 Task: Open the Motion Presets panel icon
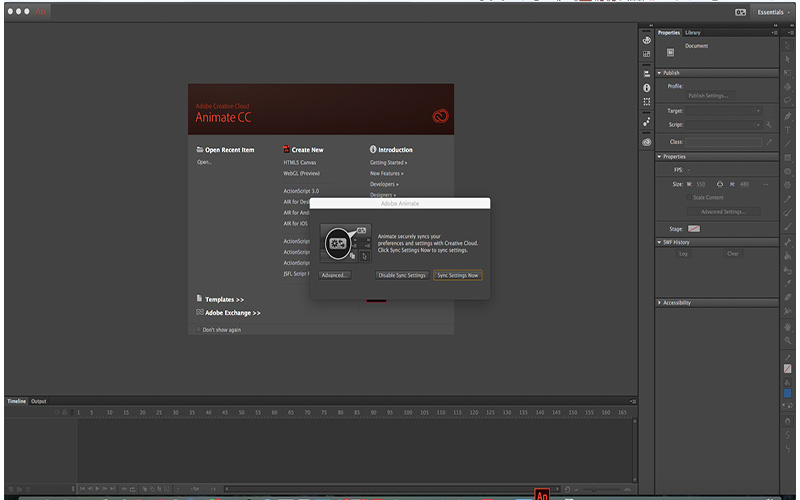tap(646, 122)
